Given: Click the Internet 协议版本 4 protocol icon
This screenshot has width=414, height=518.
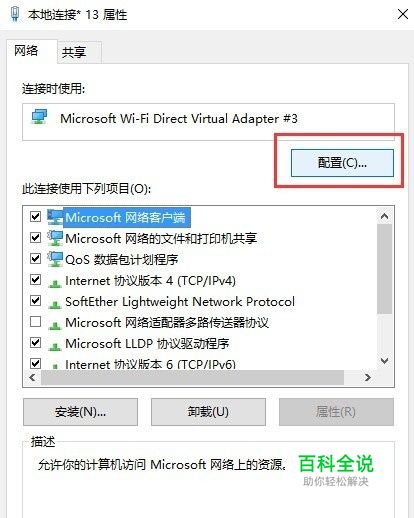Looking at the screenshot, I should click(x=55, y=283).
